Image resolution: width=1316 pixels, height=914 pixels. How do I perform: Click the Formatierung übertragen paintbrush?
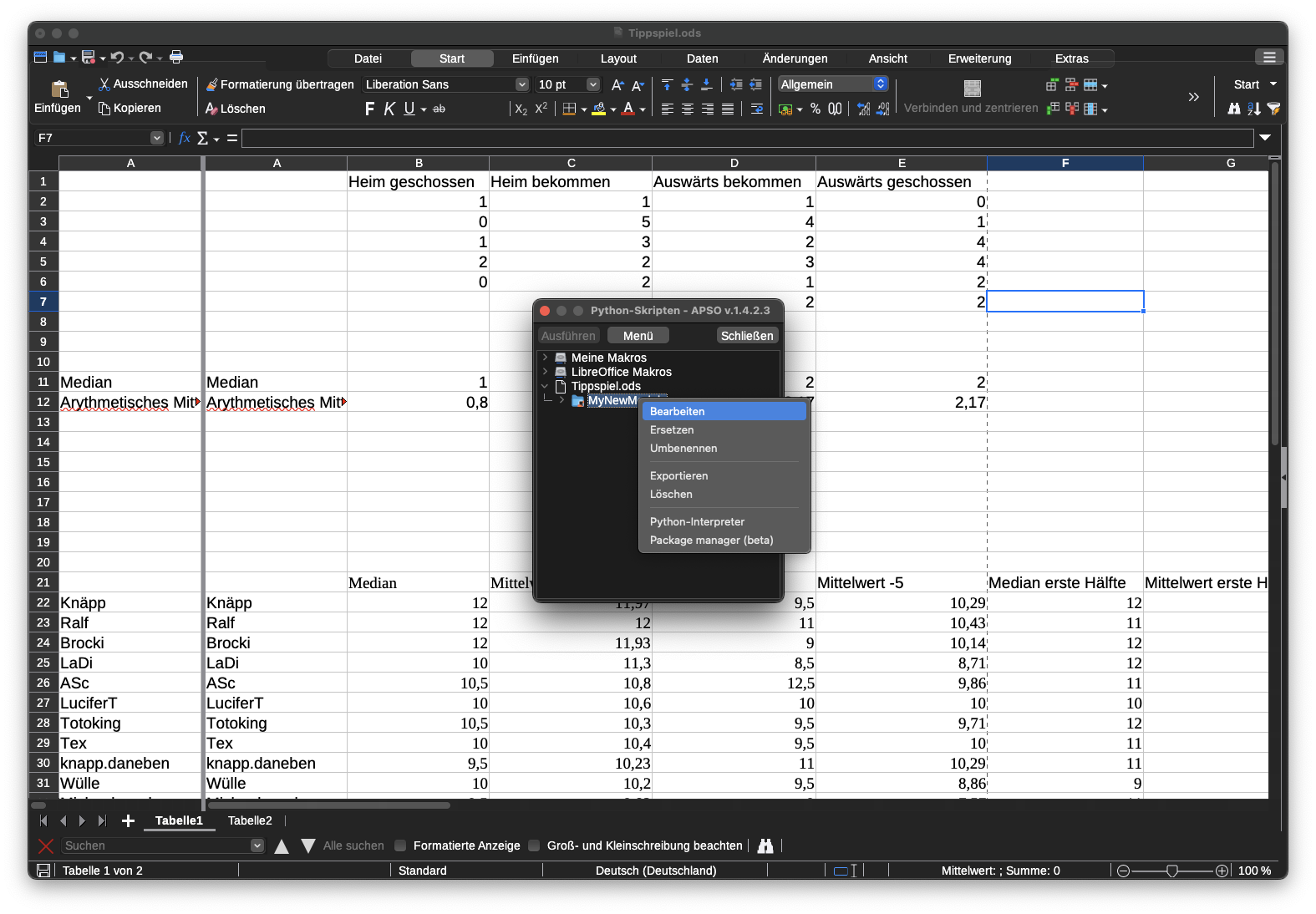(x=212, y=84)
